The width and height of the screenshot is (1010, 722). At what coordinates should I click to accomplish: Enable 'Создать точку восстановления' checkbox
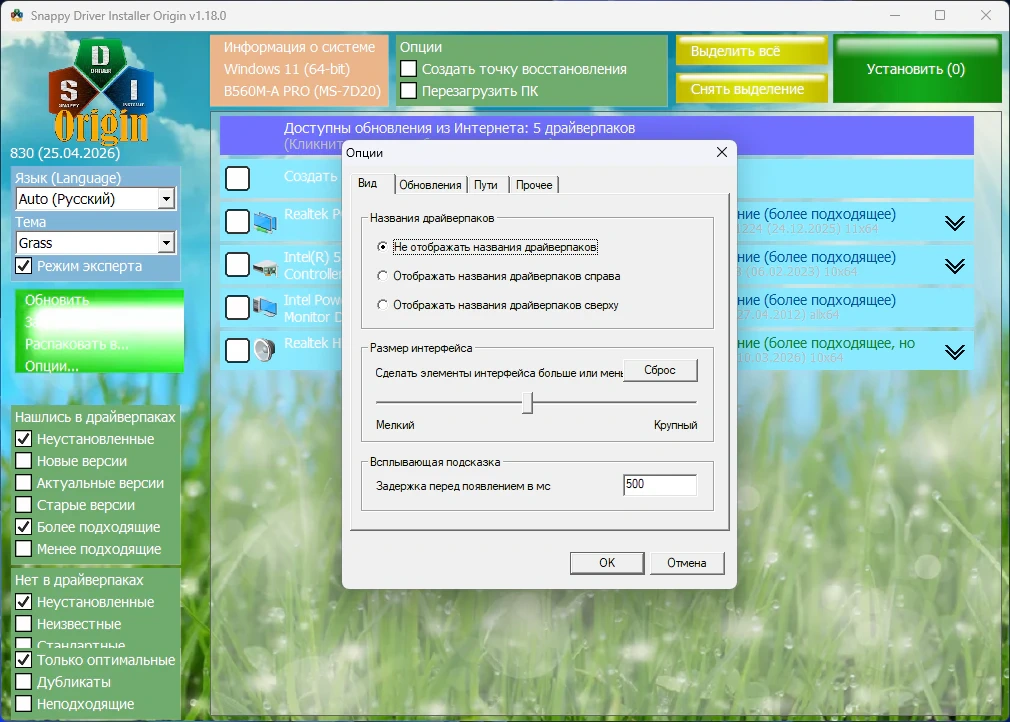tap(408, 69)
